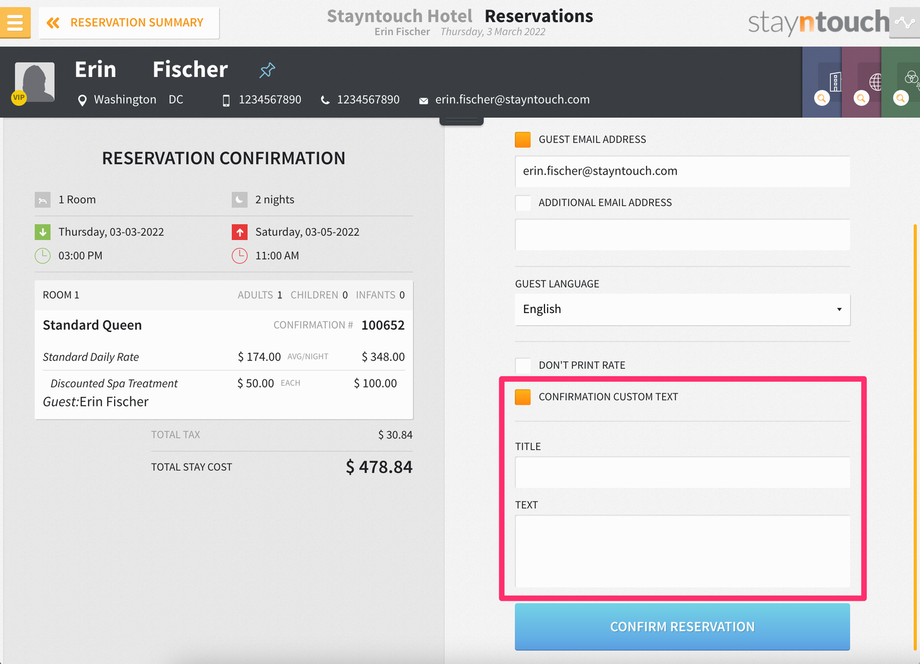
Task: Click the double chevron back arrow icon
Action: click(53, 23)
